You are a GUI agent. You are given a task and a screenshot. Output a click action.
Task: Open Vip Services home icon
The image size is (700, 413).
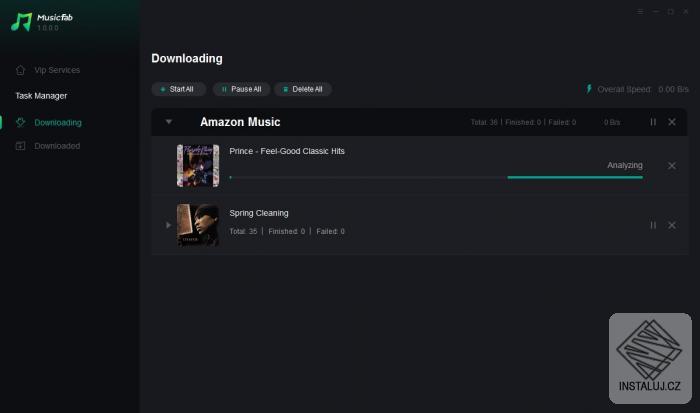[x=20, y=70]
